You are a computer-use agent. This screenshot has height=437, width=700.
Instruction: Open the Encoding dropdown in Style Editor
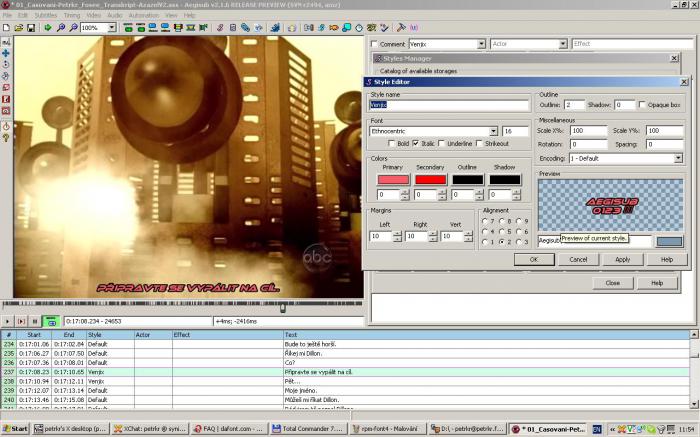(x=678, y=158)
